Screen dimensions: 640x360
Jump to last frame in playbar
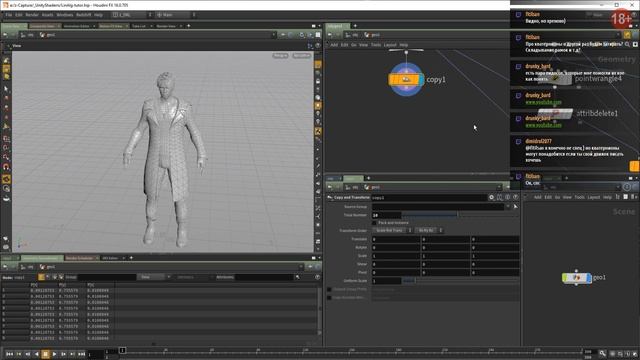[81, 354]
